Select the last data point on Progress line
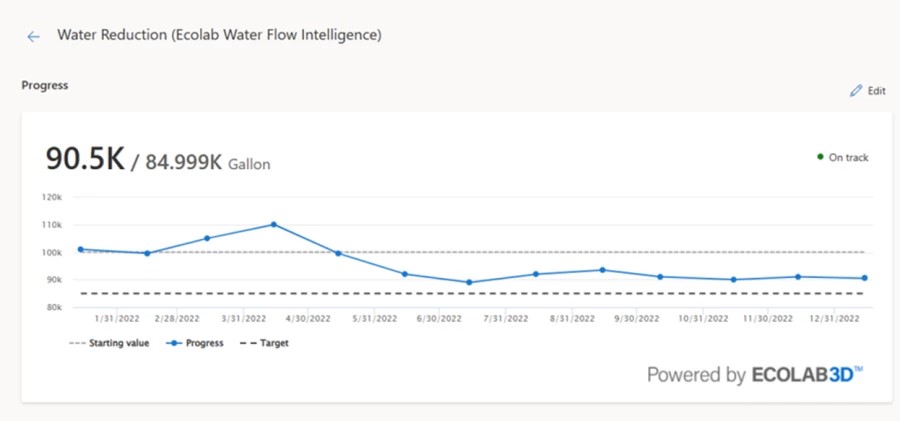The width and height of the screenshot is (900, 421). tap(864, 278)
